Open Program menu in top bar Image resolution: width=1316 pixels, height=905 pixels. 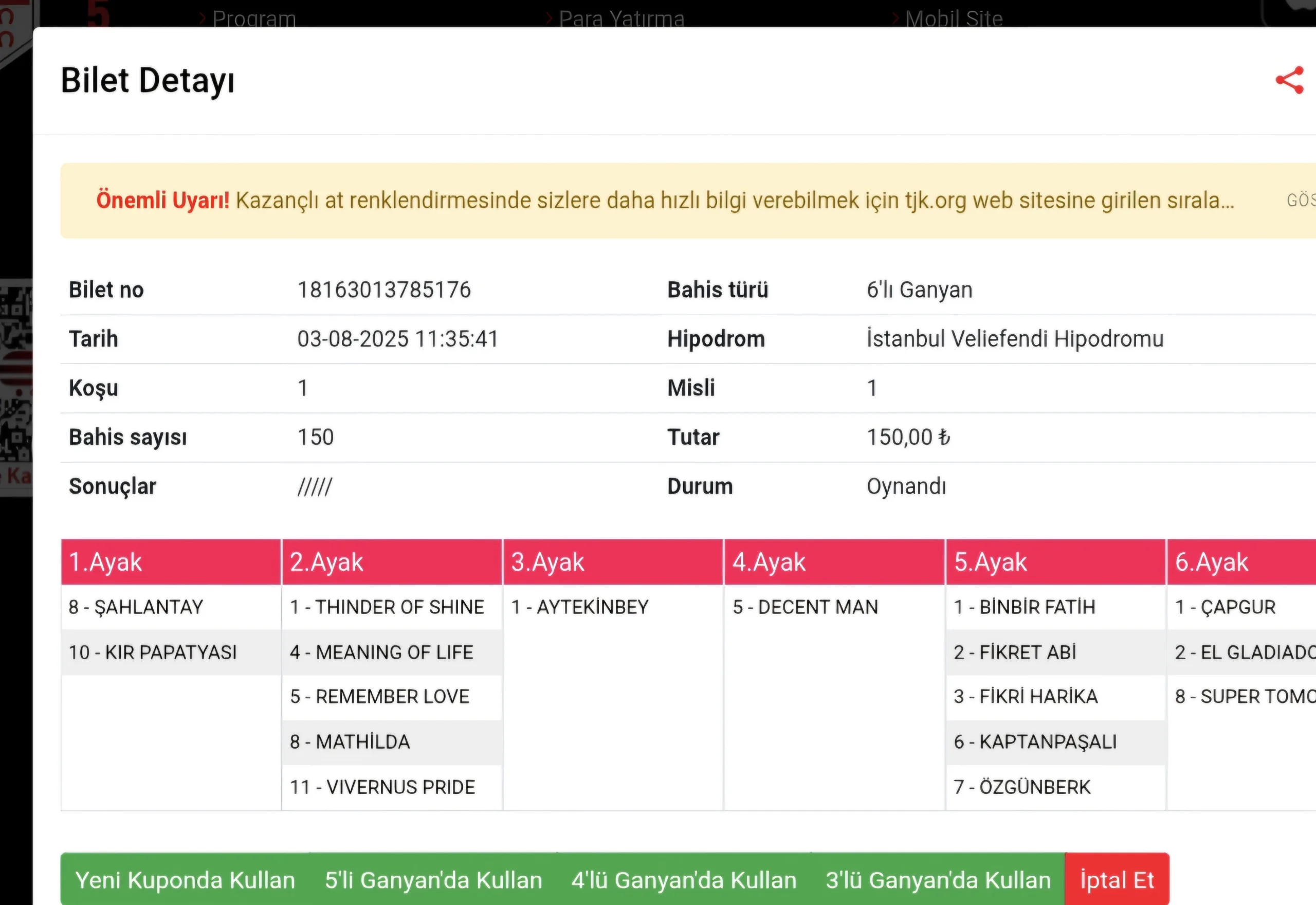[253, 18]
